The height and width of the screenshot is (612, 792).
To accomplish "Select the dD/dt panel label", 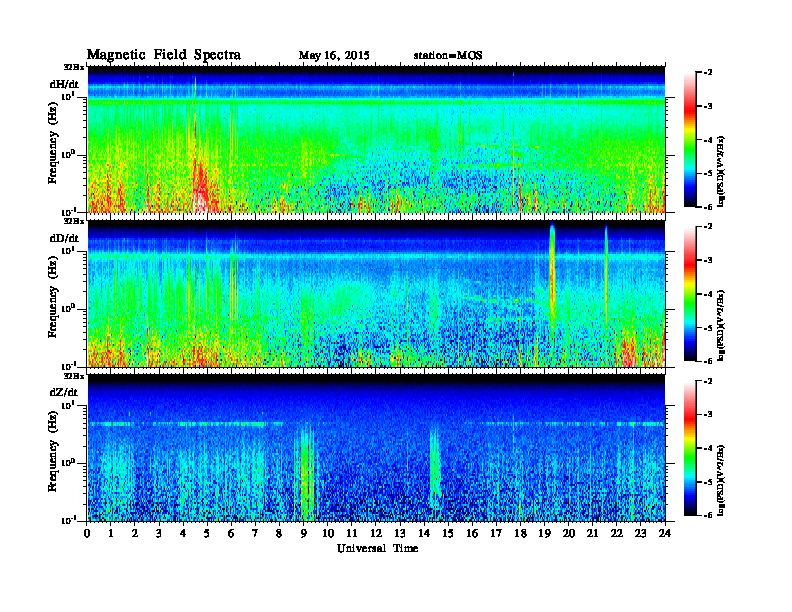I will click(64, 238).
